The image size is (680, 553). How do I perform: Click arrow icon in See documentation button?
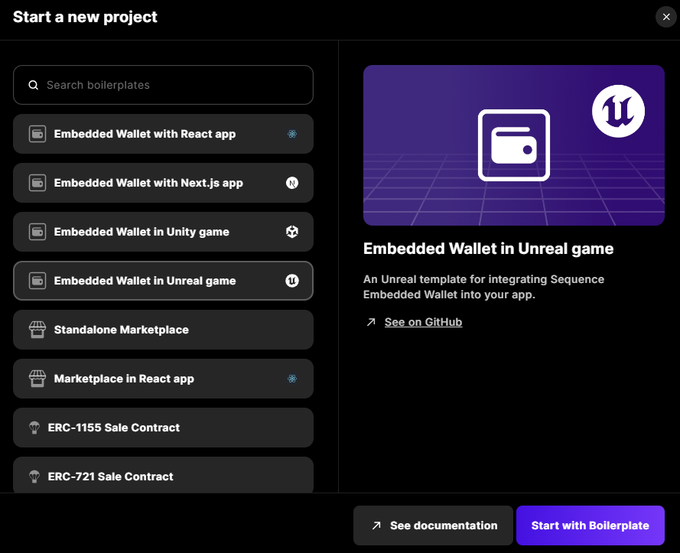click(376, 526)
